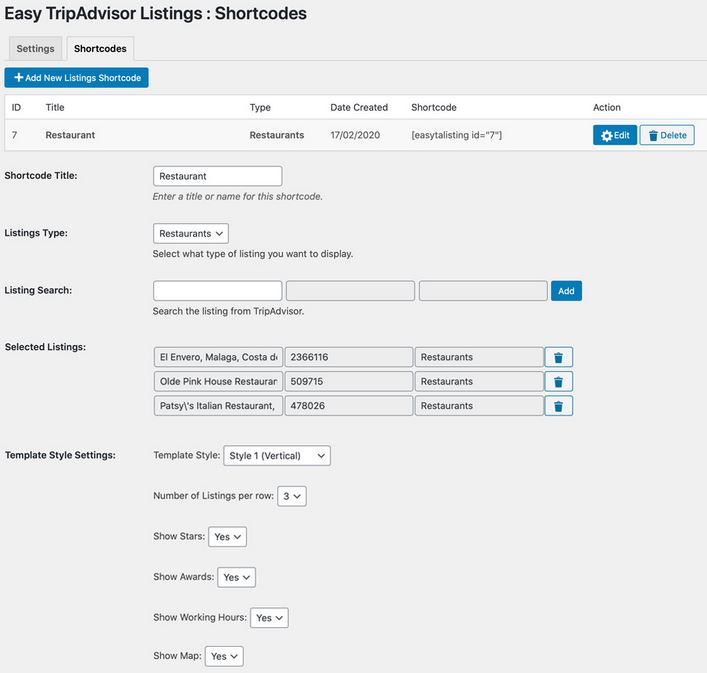The width and height of the screenshot is (707, 673).
Task: Click the listing ID field 2366116
Action: click(349, 357)
